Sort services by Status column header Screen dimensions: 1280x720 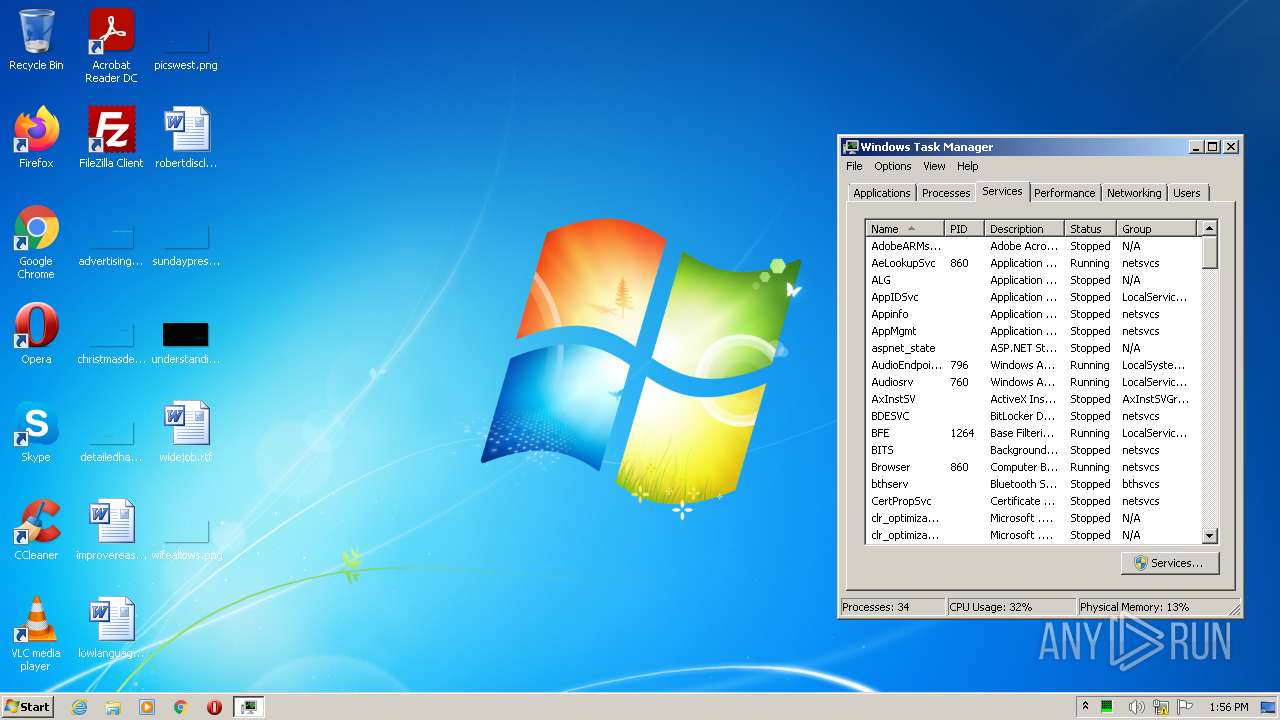click(x=1090, y=228)
